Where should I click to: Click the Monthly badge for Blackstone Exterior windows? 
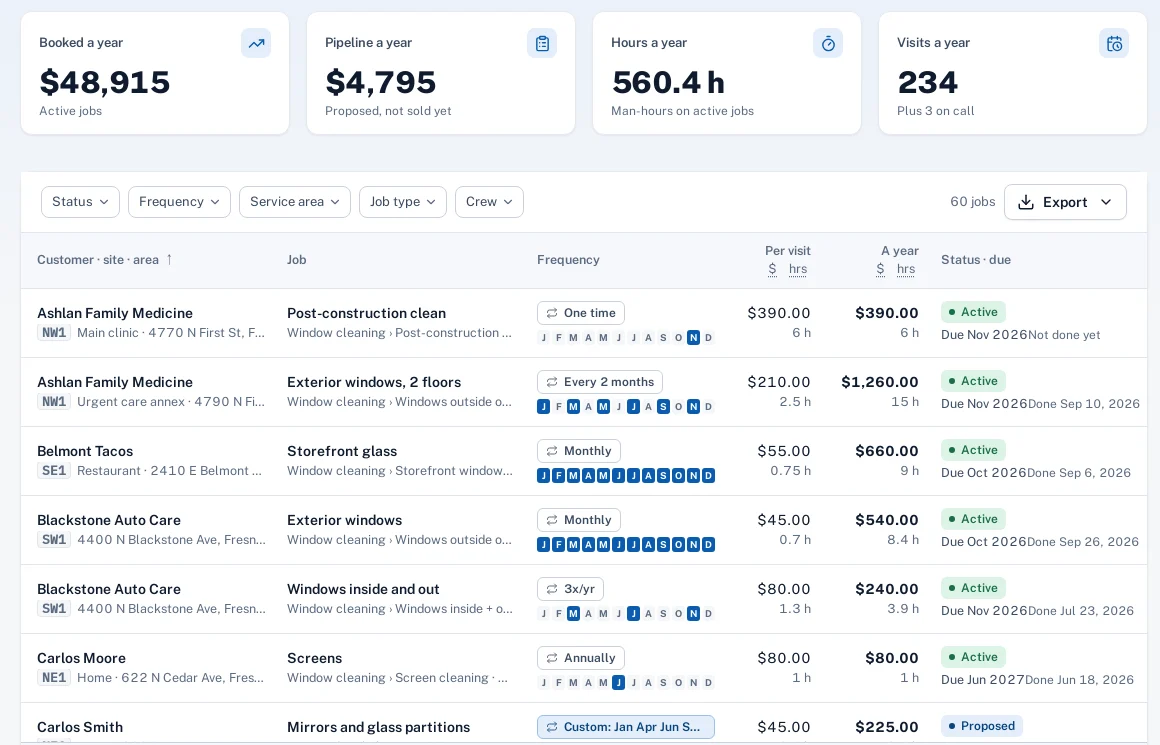(x=579, y=520)
